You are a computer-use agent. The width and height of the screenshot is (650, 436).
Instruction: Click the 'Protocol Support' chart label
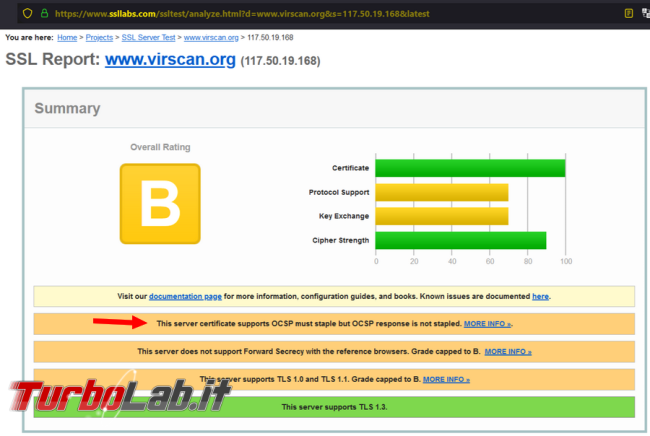[x=339, y=192]
